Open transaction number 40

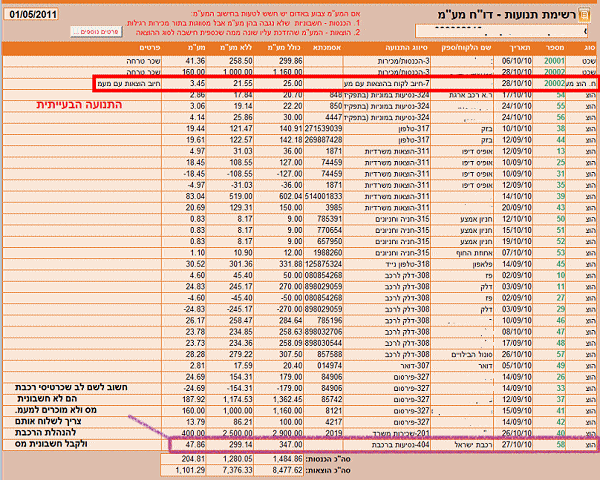coord(561,433)
